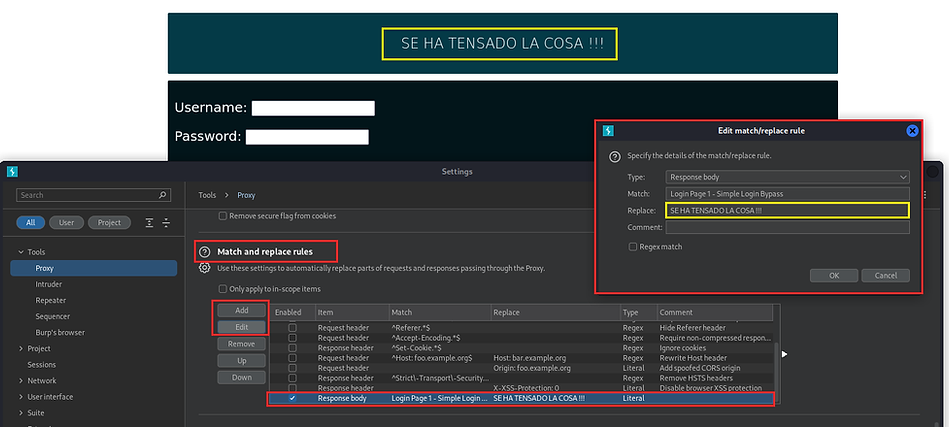The height and width of the screenshot is (427, 949).
Task: Sort the table by the Comment column
Action: pyautogui.click(x=715, y=313)
